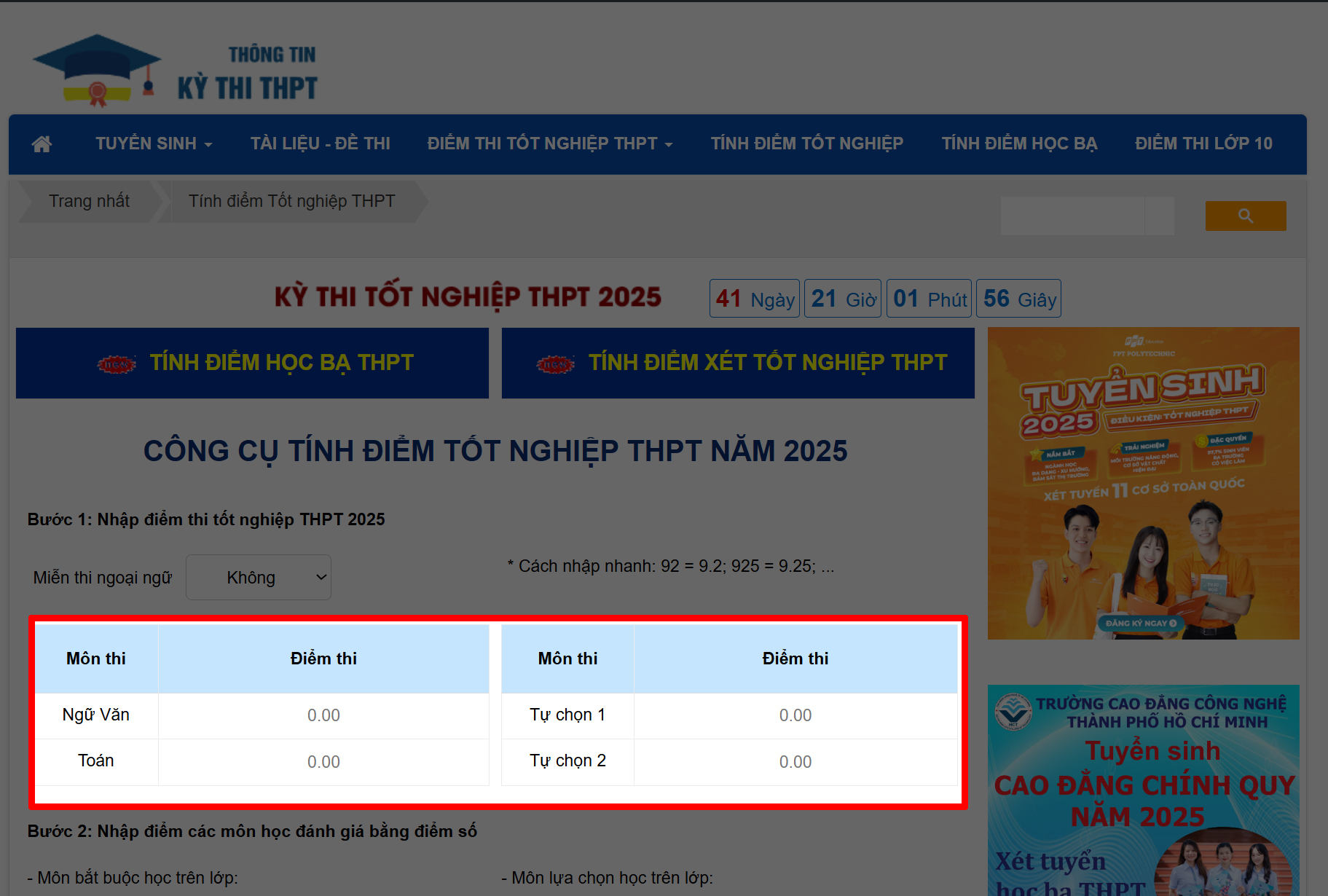Viewport: 1328px width, 896px height.
Task: Click Đăng ký ngay button in FPT ad
Action: 1140,623
